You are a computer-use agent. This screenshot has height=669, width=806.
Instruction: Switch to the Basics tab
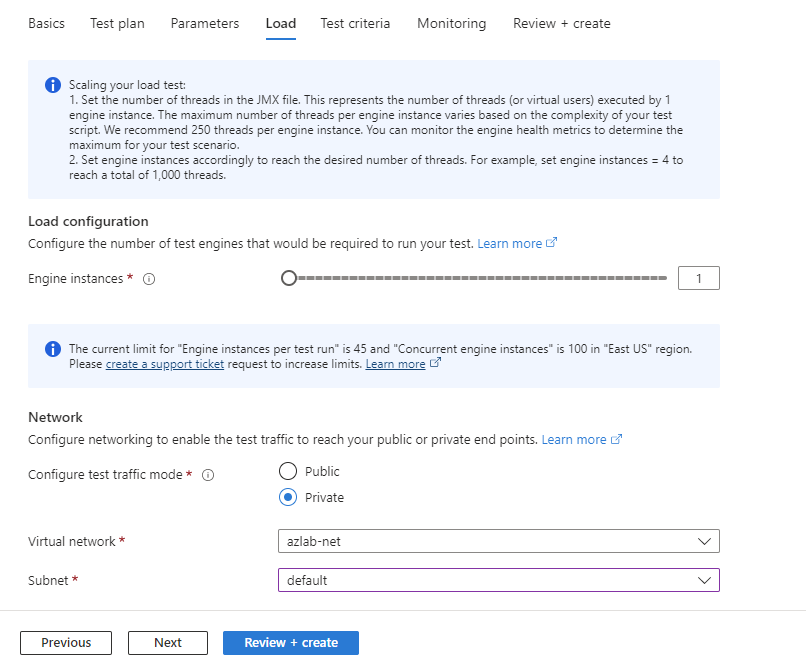click(x=46, y=23)
